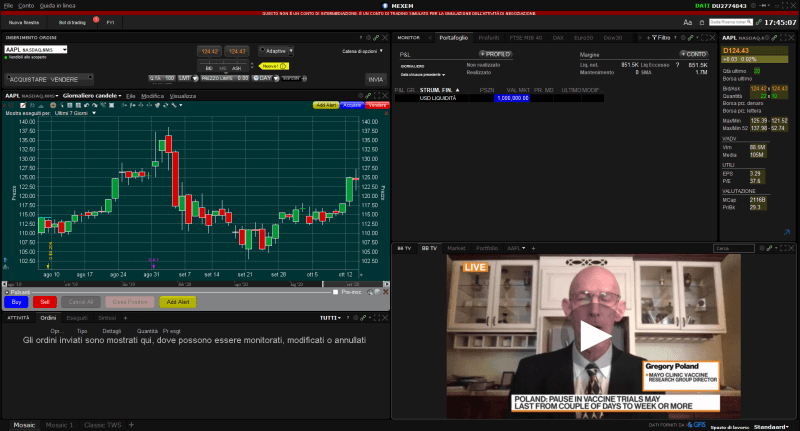Click the notification badge on Bot di trading

point(96,19)
